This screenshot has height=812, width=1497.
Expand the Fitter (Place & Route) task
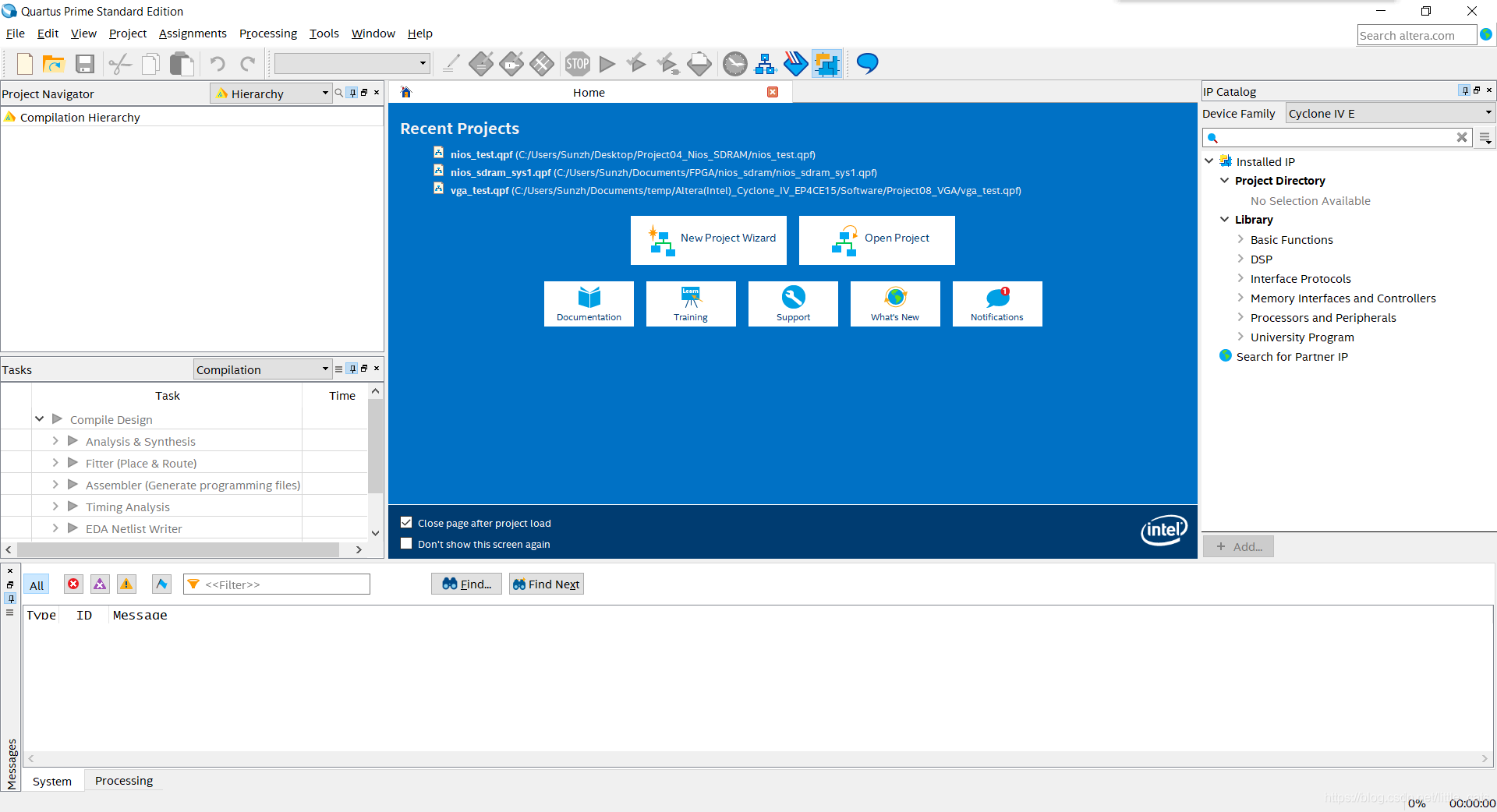coord(55,463)
